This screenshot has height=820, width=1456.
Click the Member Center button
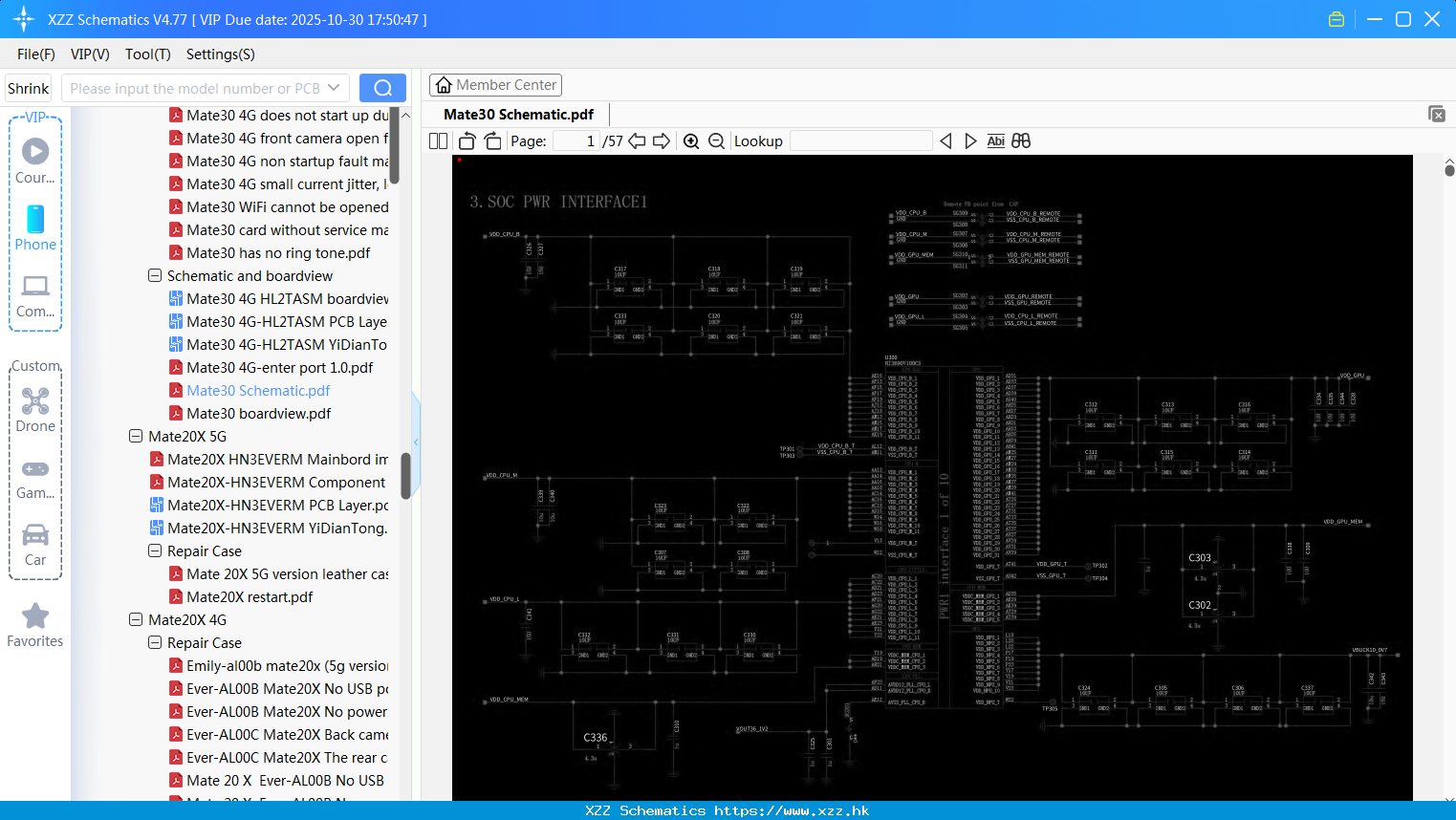click(495, 85)
